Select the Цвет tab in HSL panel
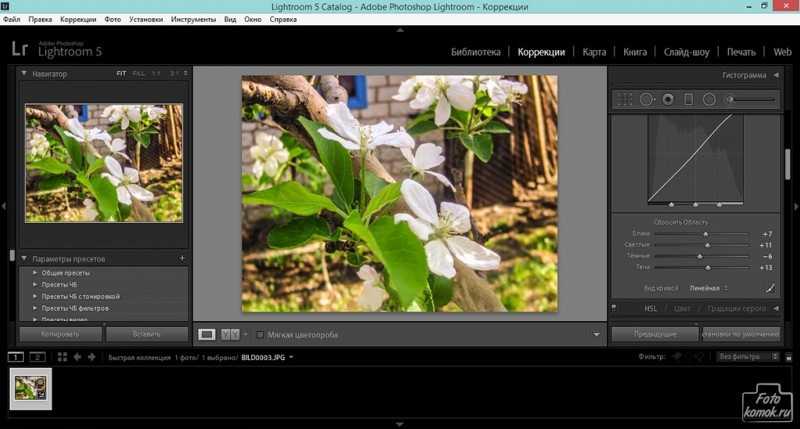Image resolution: width=800 pixels, height=429 pixels. pos(682,308)
